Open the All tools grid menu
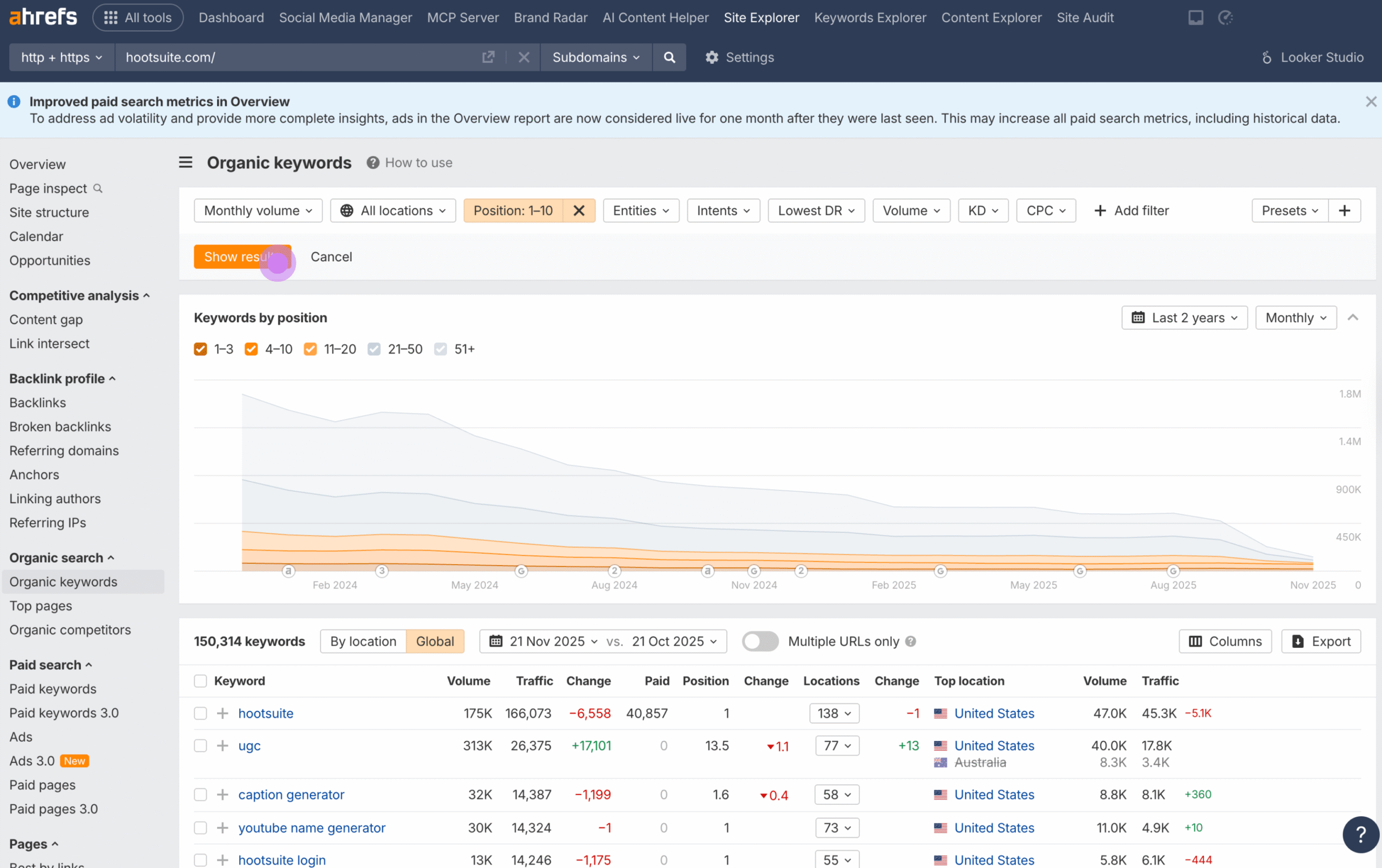 click(138, 17)
